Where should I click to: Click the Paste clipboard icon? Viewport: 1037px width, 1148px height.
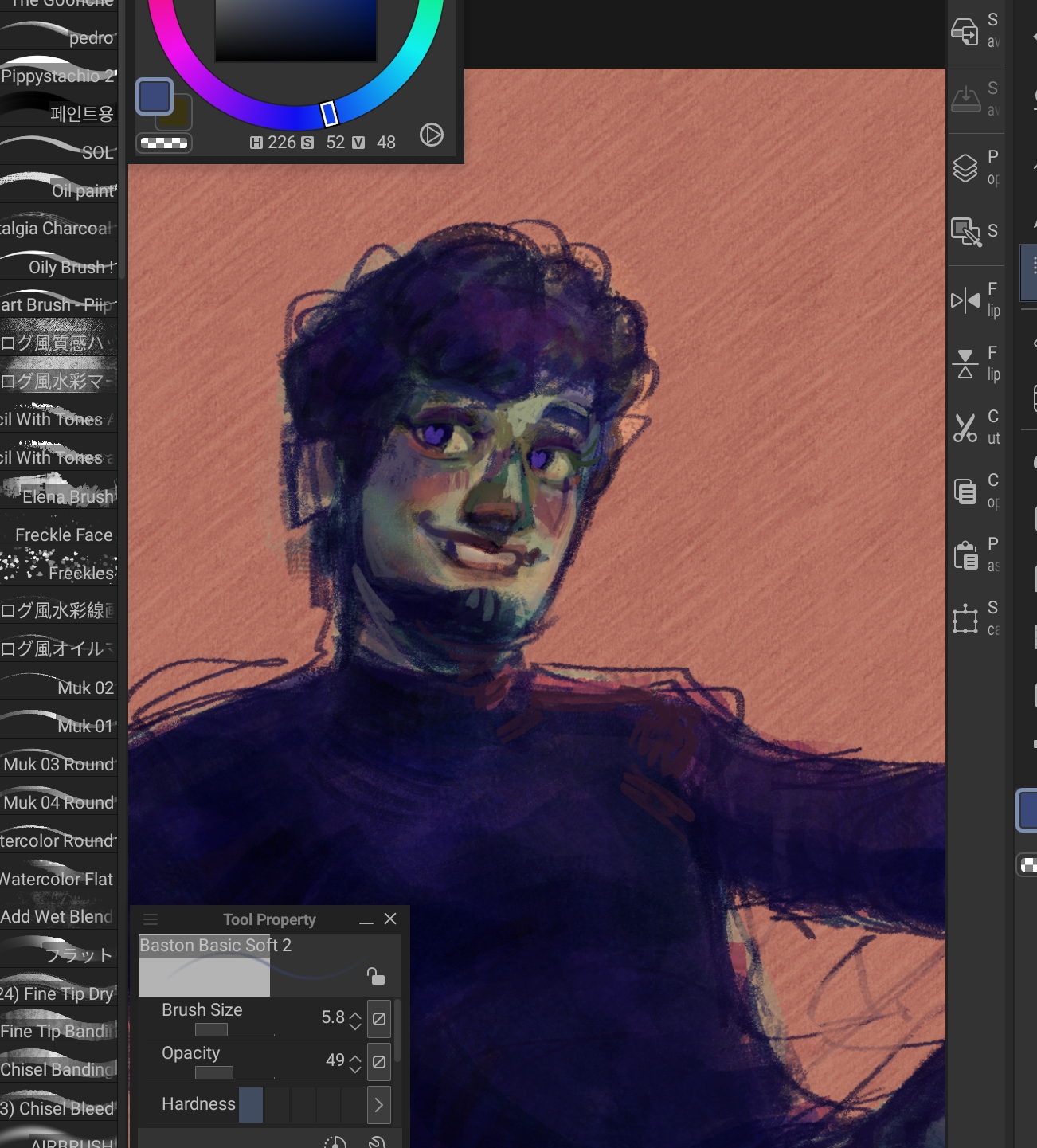pyautogui.click(x=965, y=555)
